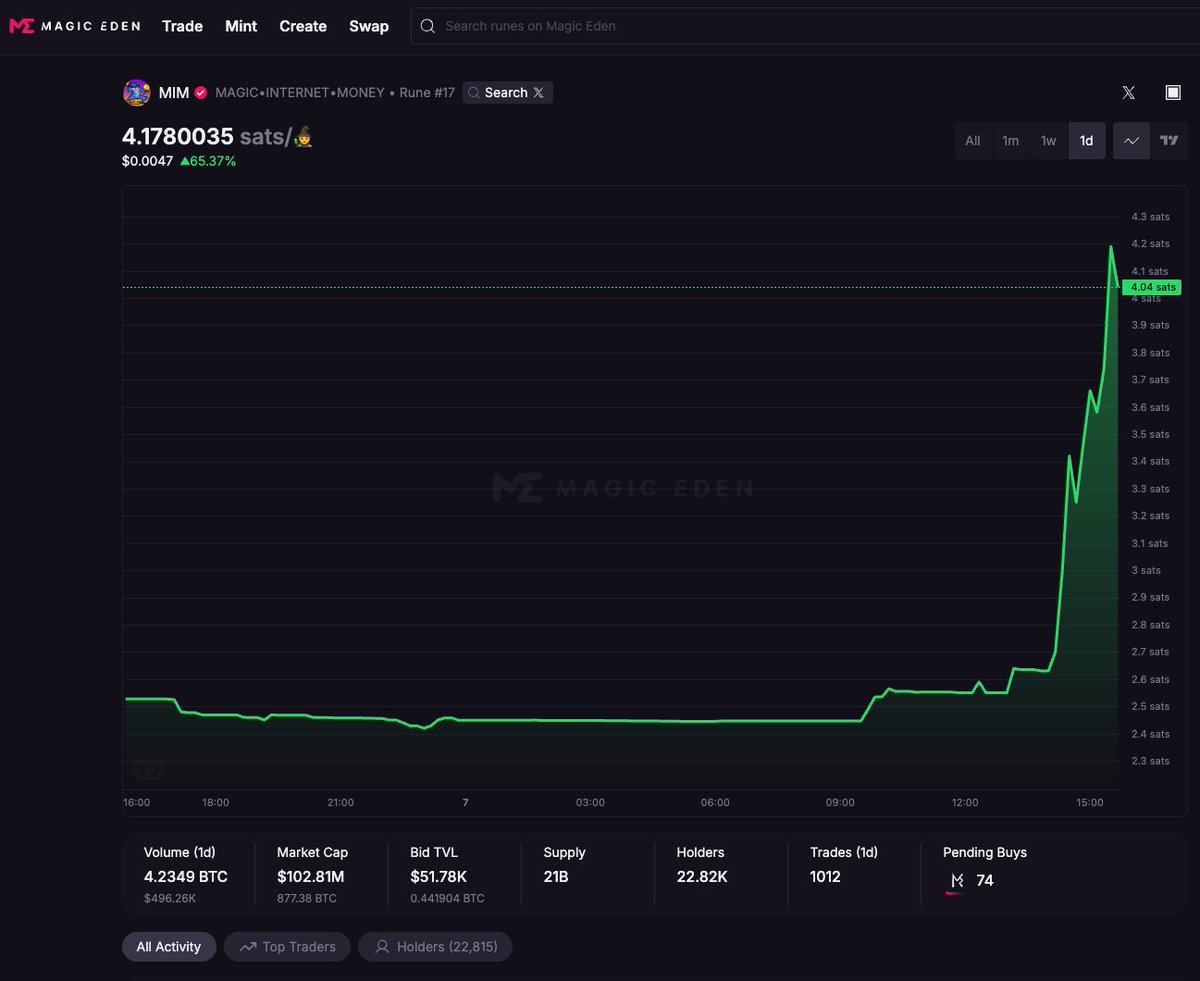Click the price 4.1780035
The height and width of the screenshot is (981, 1200).
click(178, 137)
